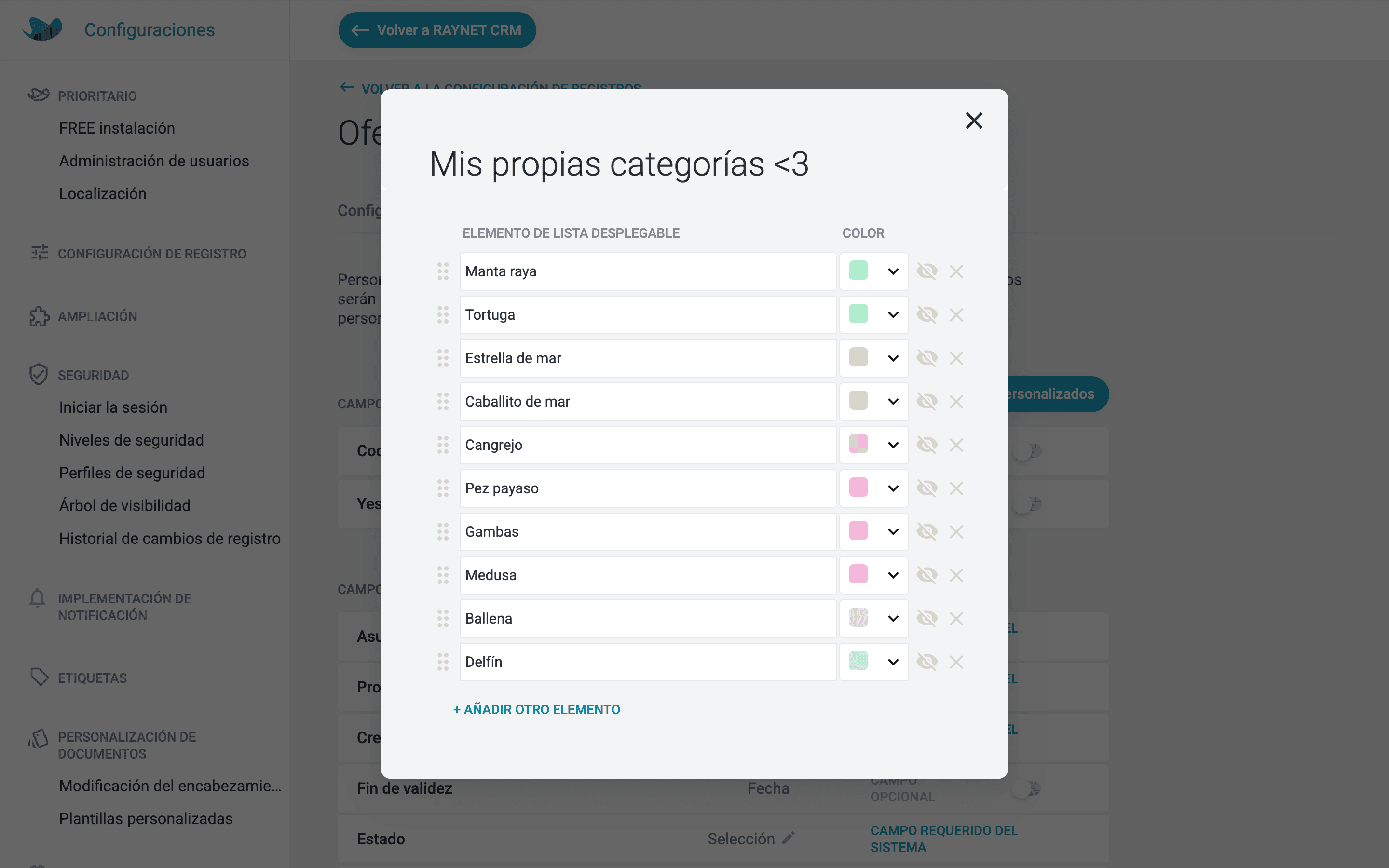Select the Etiquetas tag icon
This screenshot has width=1389, height=868.
(x=38, y=677)
